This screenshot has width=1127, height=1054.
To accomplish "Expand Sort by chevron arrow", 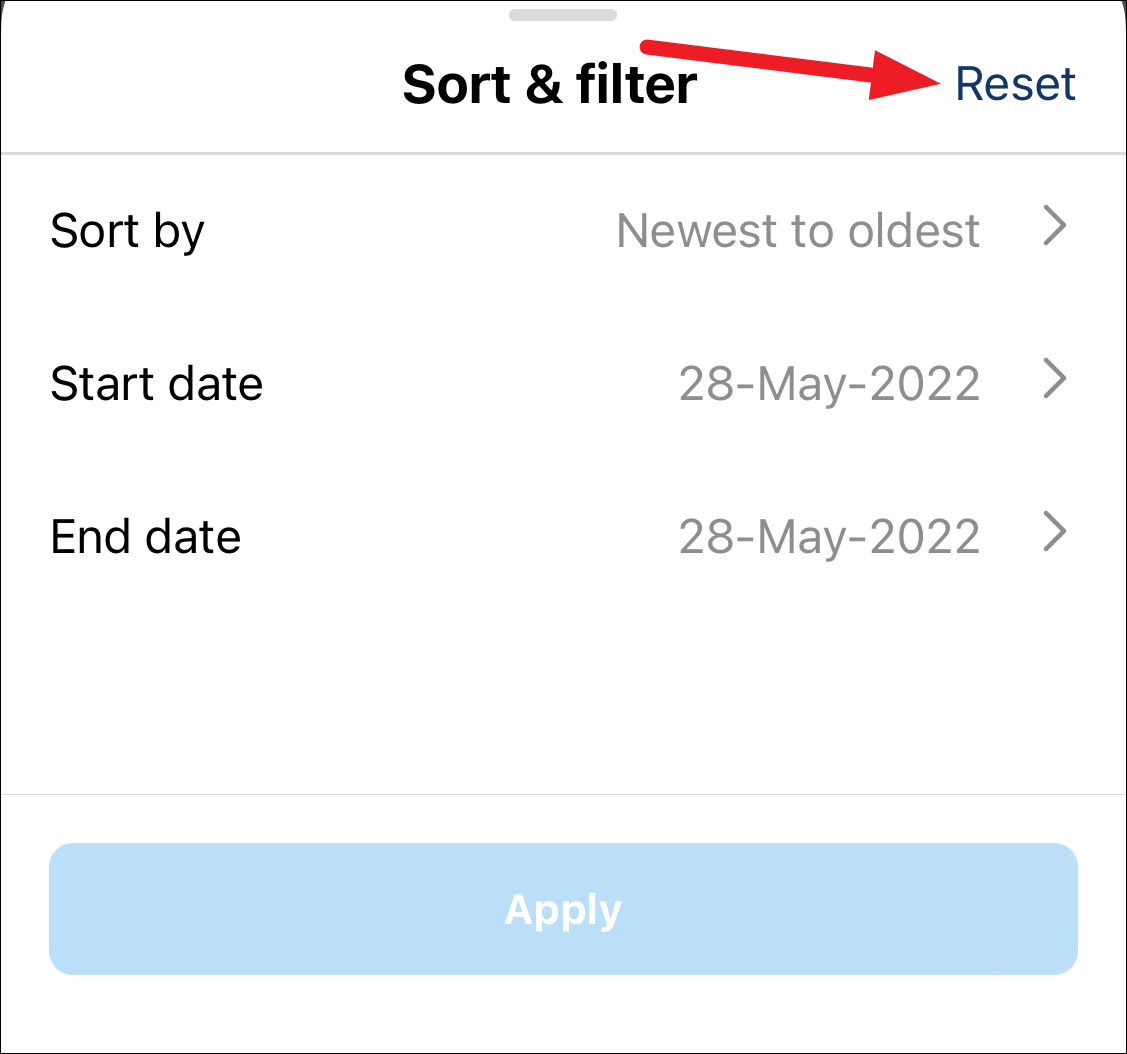I will [1055, 227].
